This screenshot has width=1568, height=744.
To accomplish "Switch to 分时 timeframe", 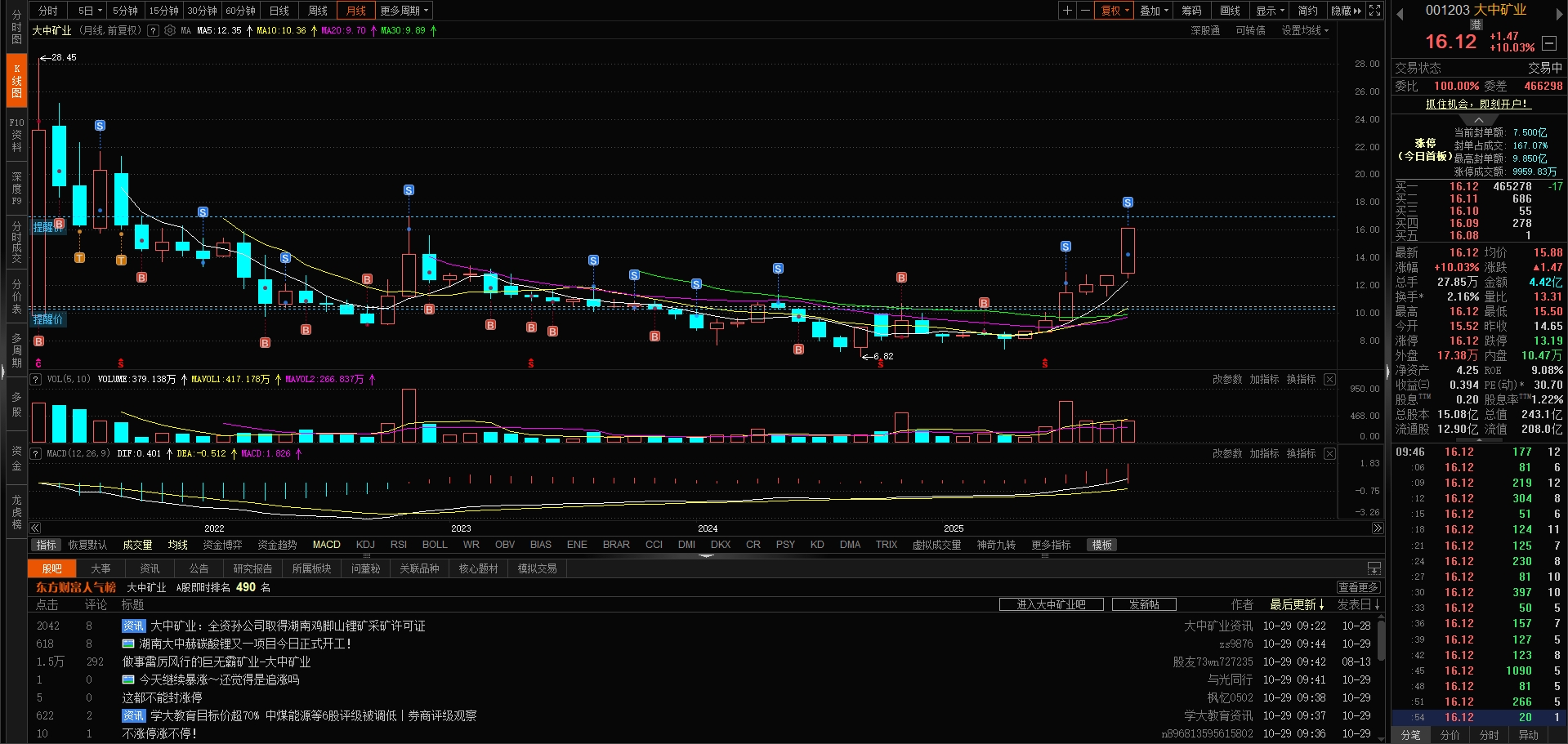I will pos(48,11).
